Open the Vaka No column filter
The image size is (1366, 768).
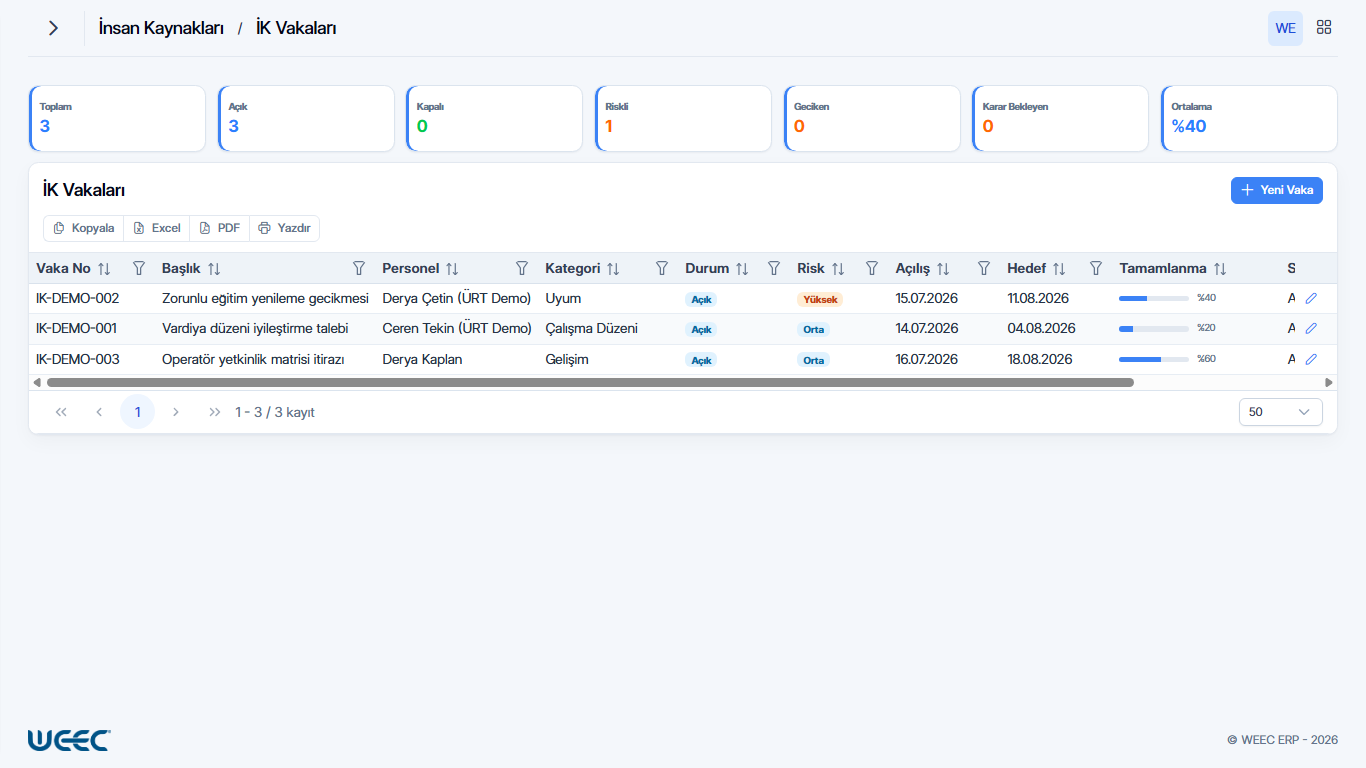139,268
